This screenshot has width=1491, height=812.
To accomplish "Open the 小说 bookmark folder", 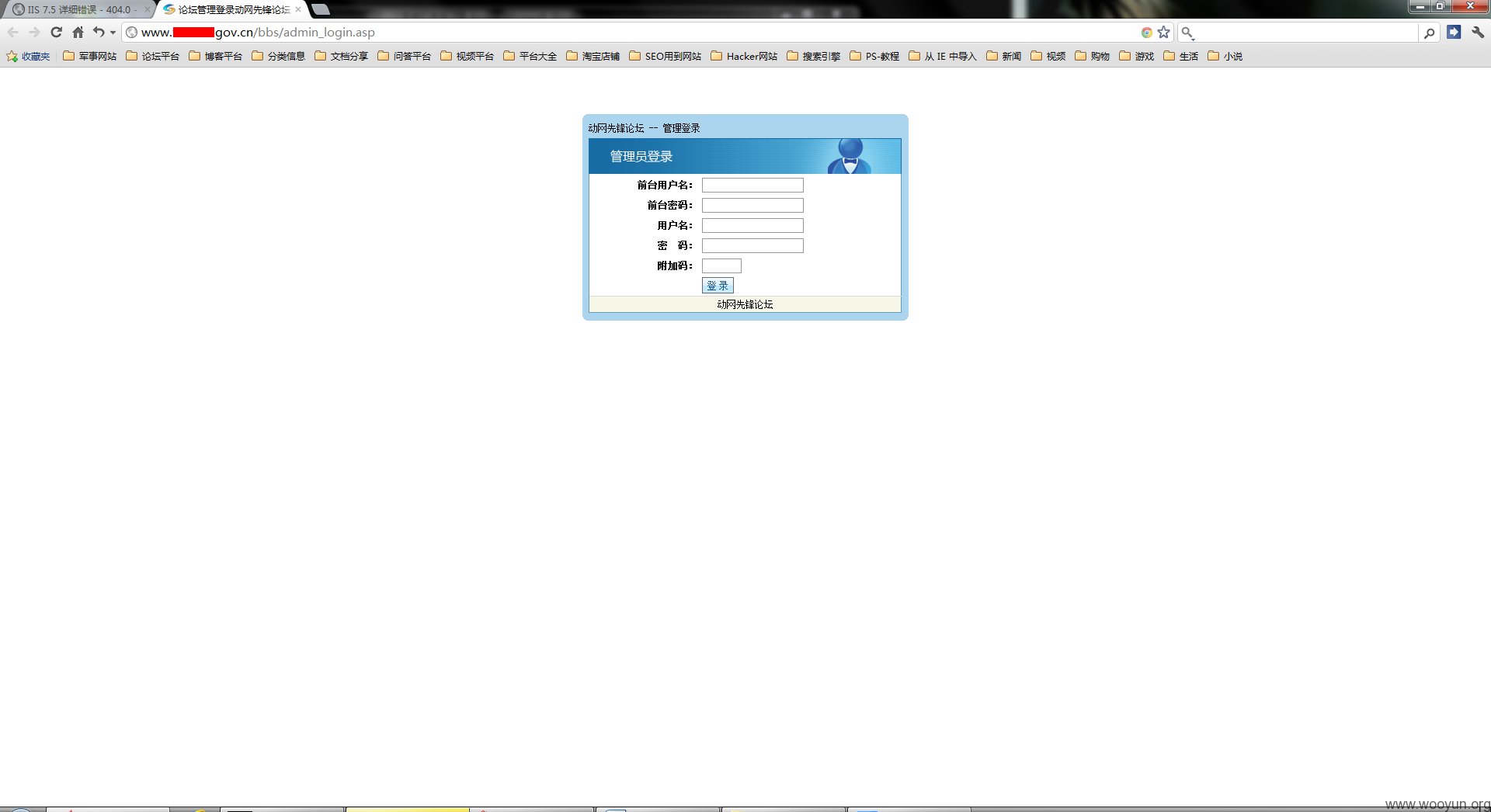I will (x=1225, y=56).
